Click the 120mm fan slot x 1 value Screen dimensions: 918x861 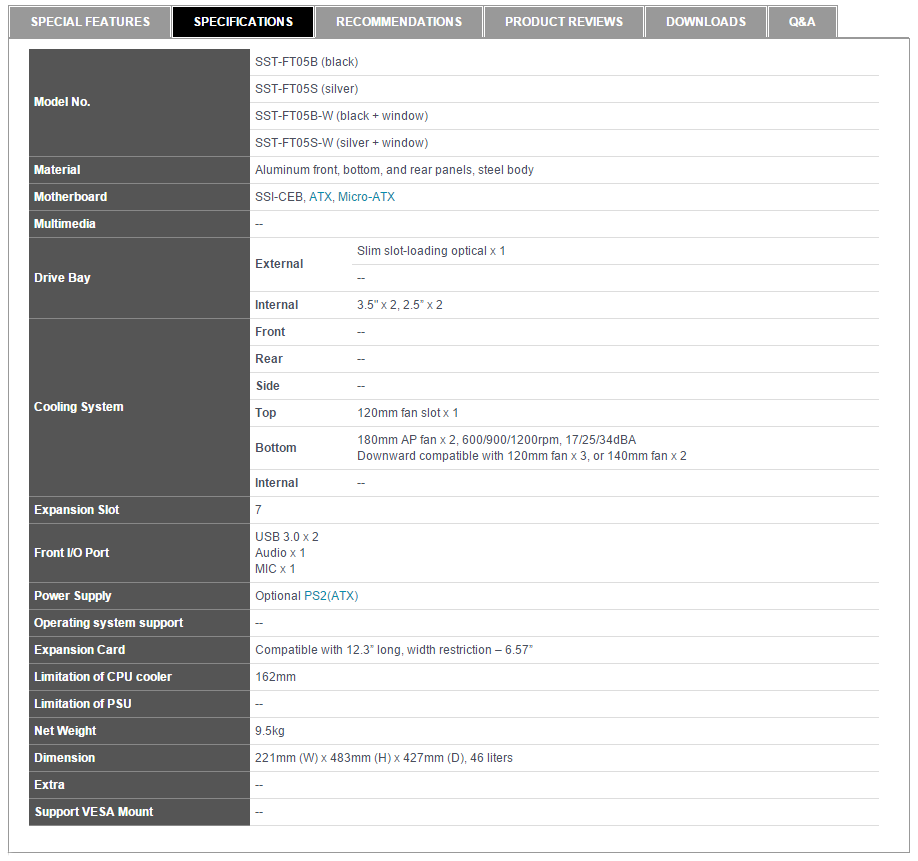point(408,413)
